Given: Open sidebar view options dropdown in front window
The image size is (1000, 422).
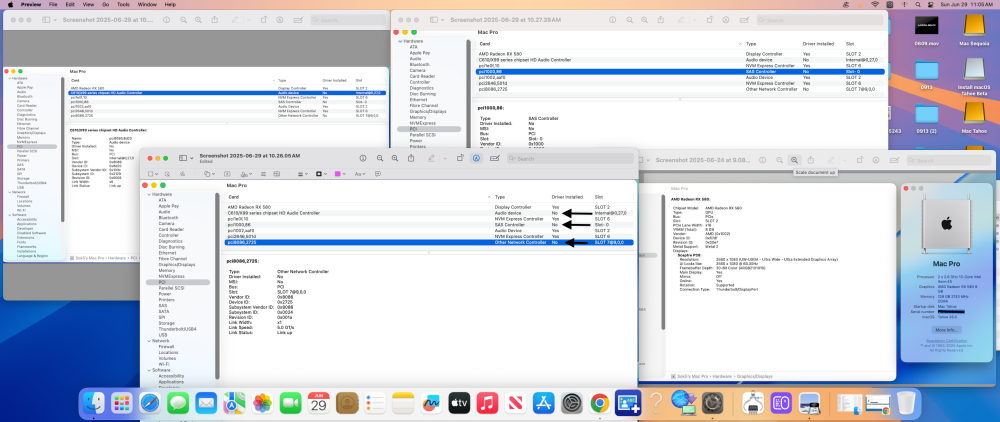Looking at the screenshot, I should click(191, 158).
